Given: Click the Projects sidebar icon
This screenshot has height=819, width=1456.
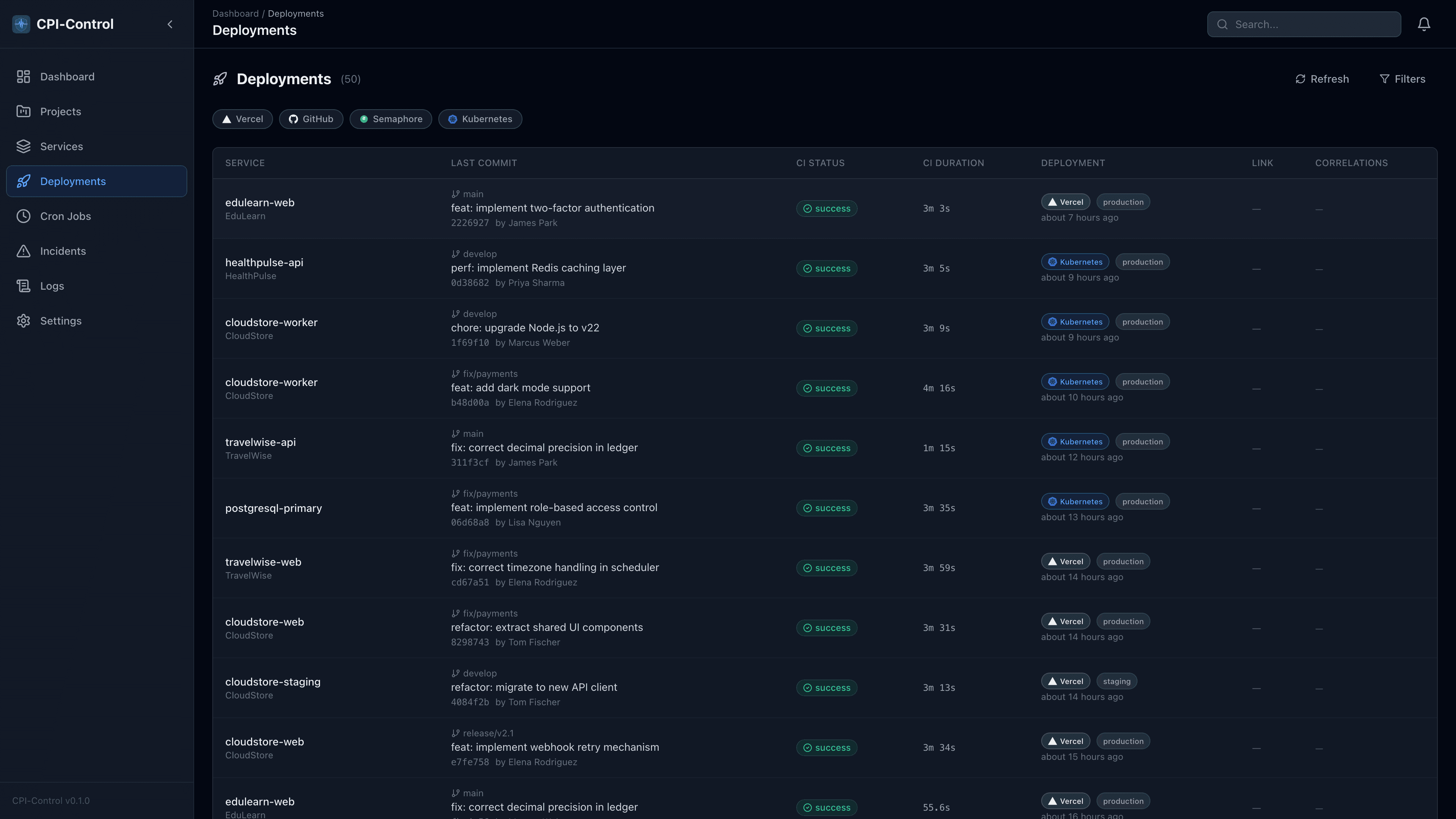Looking at the screenshot, I should 23,111.
